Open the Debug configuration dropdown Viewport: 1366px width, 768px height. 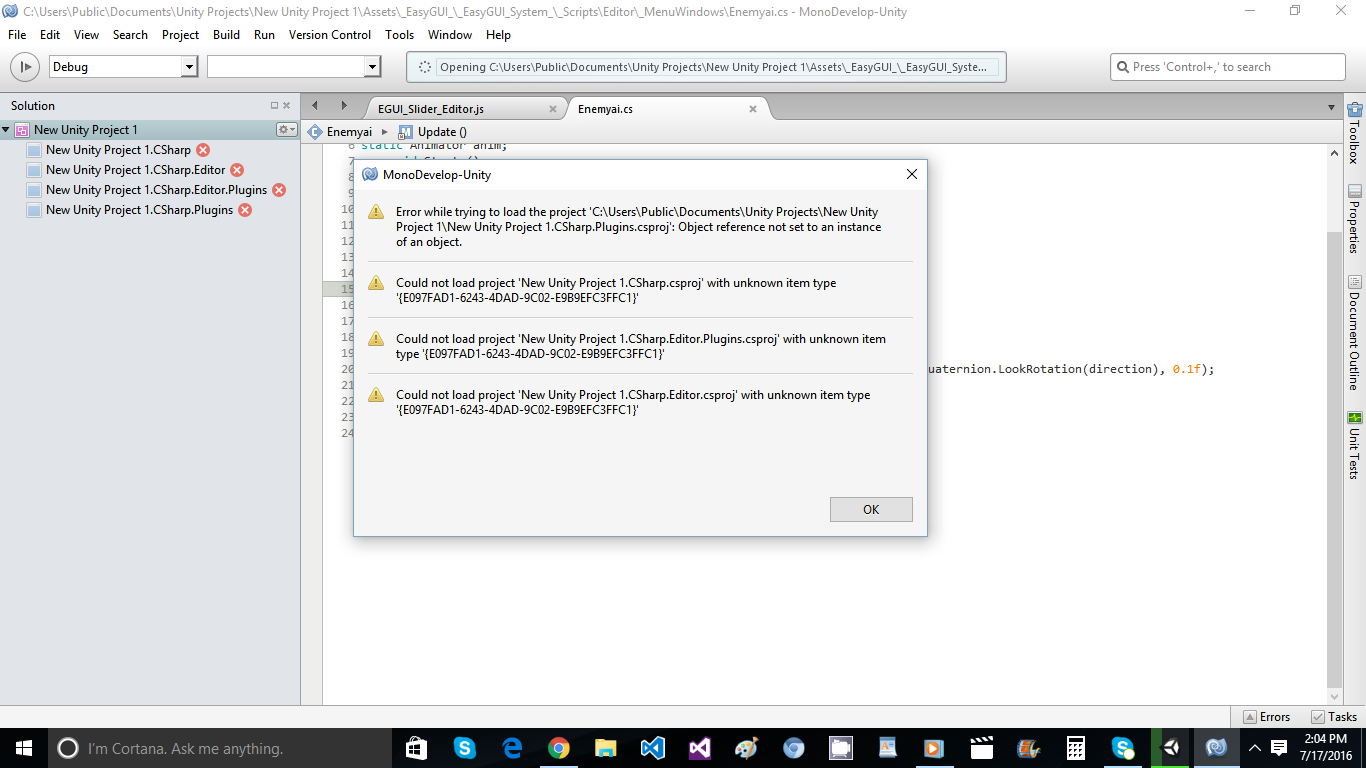click(124, 67)
